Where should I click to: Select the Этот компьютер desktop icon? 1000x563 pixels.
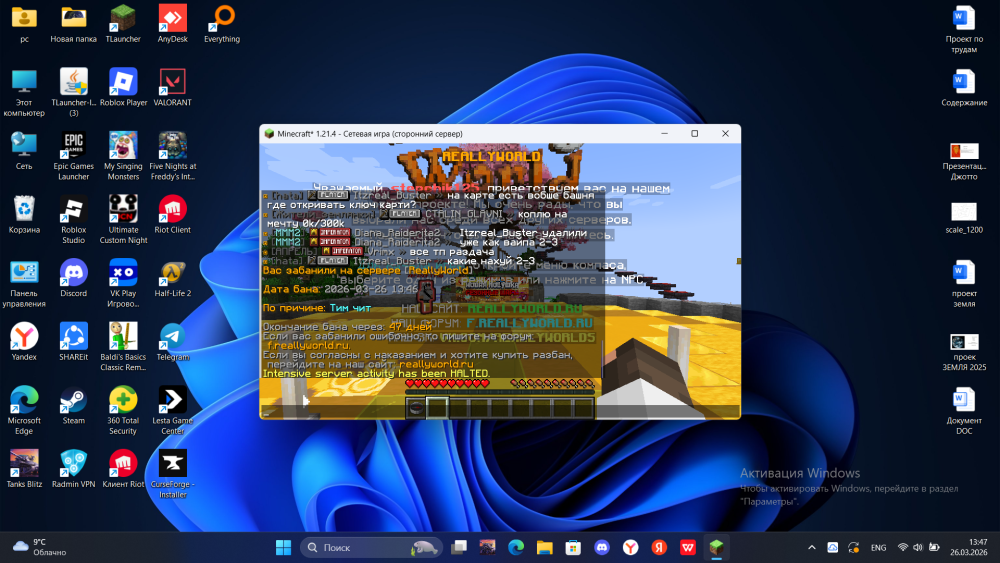point(24,92)
